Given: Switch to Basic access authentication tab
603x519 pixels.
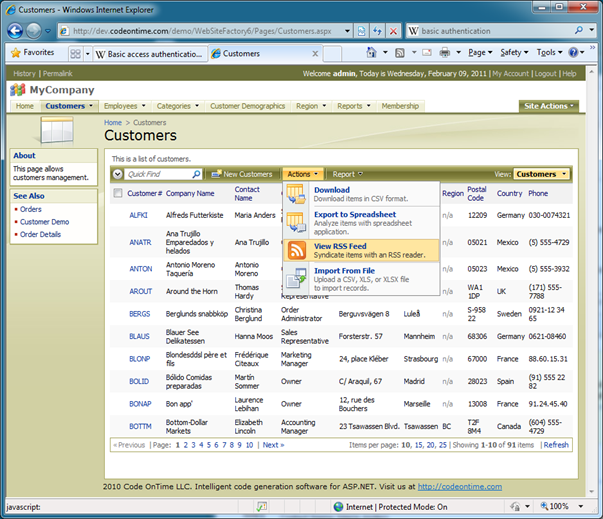Looking at the screenshot, I should (x=150, y=54).
